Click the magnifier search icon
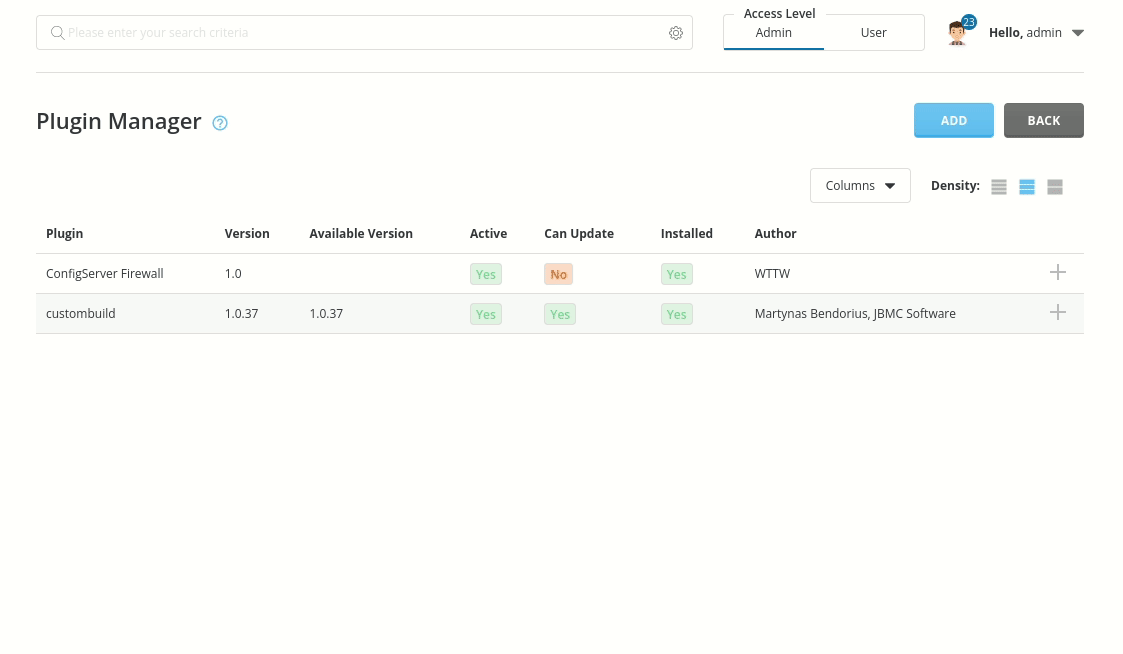1123x654 pixels. pyautogui.click(x=58, y=33)
